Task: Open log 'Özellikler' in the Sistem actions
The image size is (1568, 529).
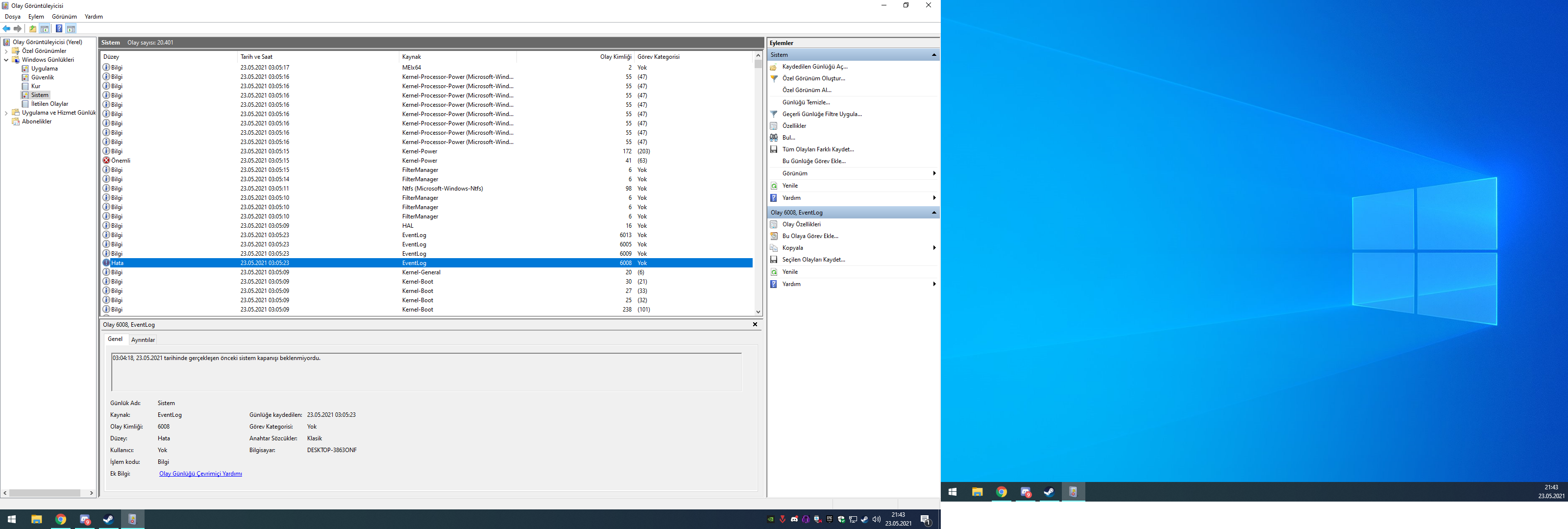Action: 794,126
